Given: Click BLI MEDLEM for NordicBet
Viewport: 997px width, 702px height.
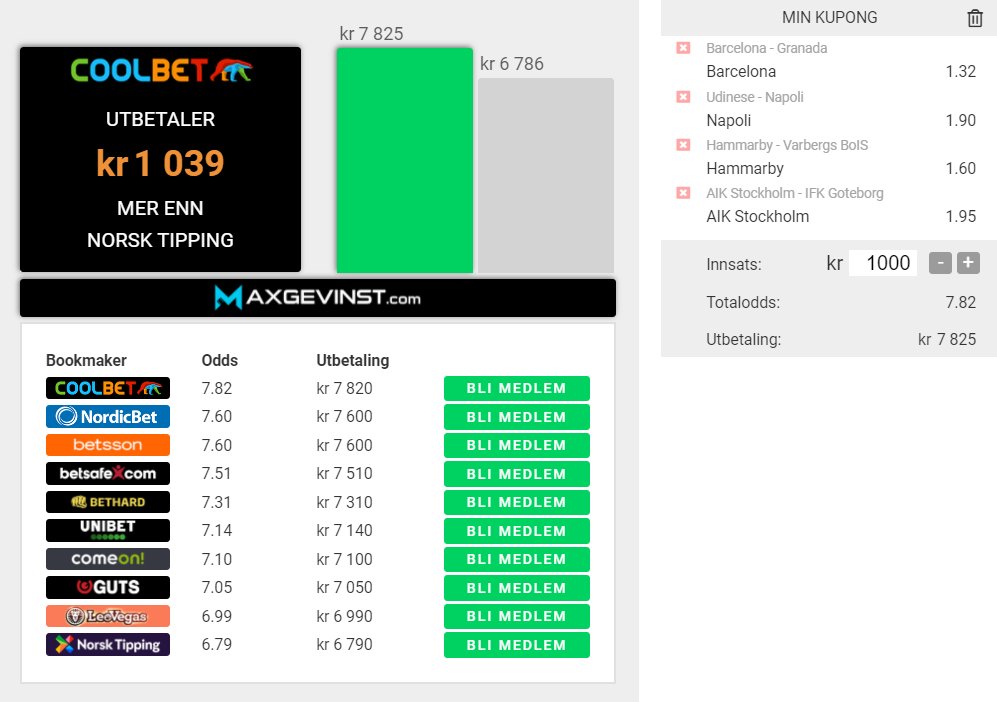Looking at the screenshot, I should pyautogui.click(x=516, y=417).
